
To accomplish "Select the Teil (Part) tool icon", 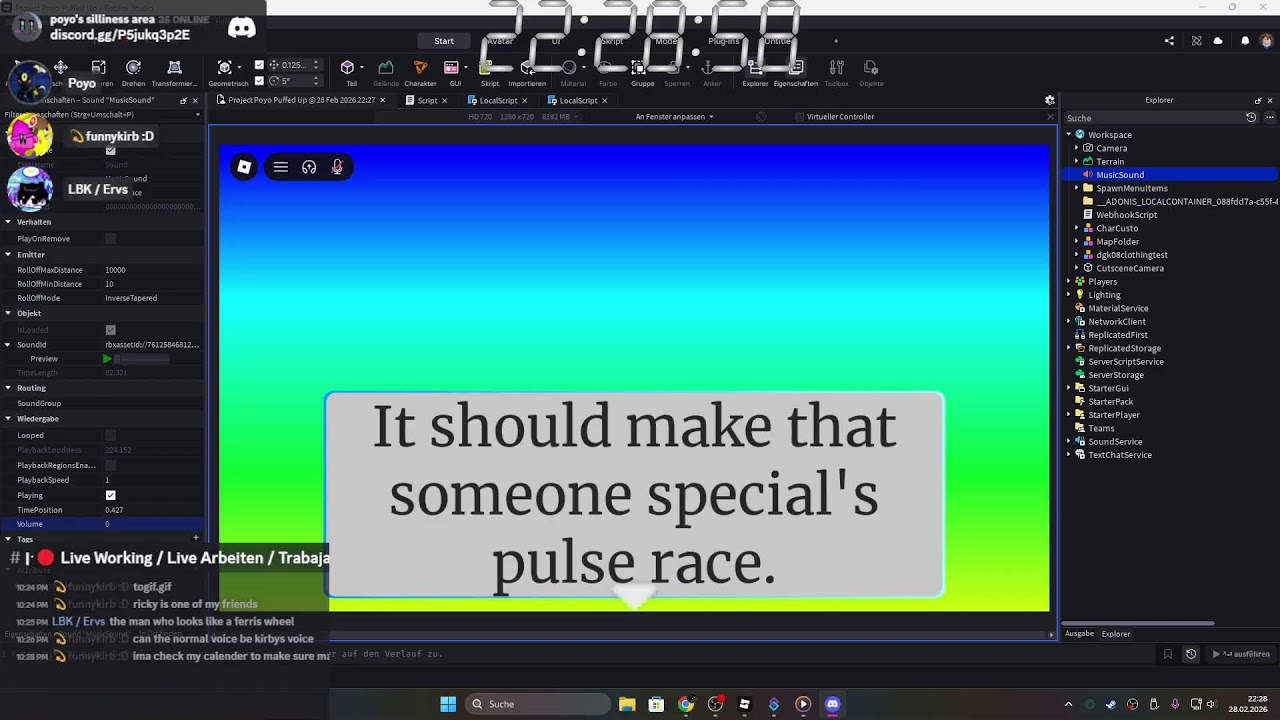I will coord(347,67).
